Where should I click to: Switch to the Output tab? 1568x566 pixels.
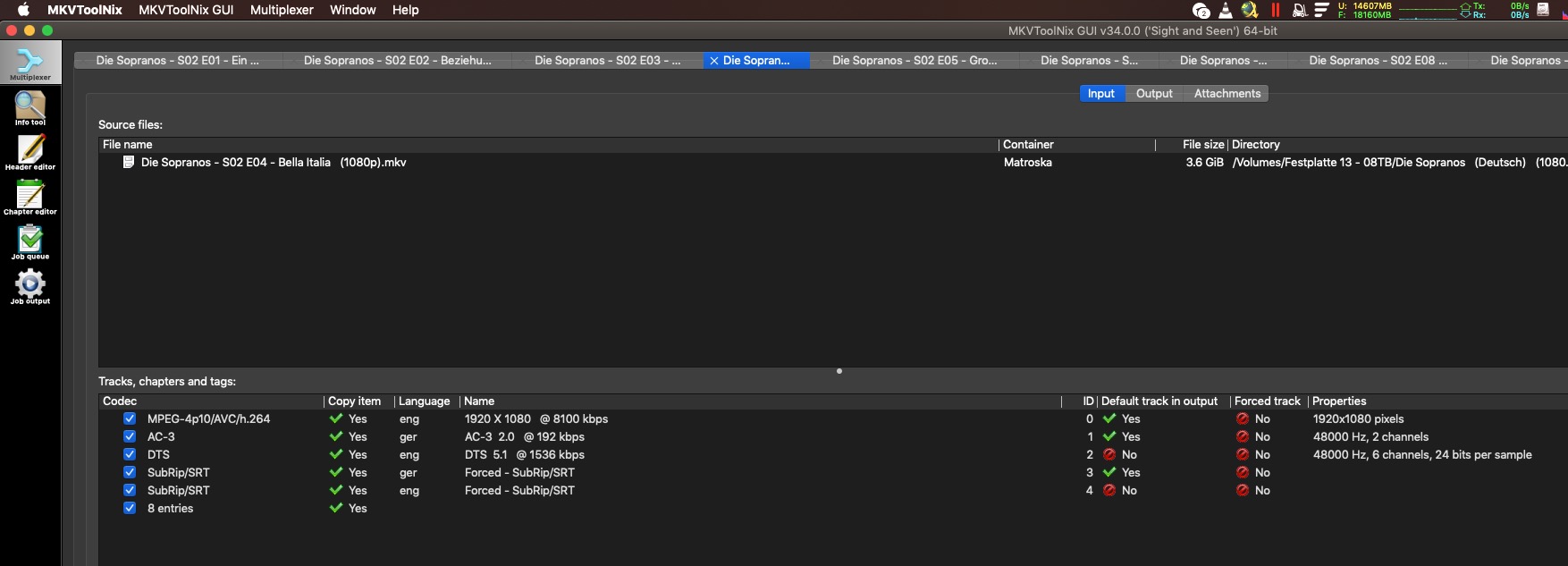[x=1154, y=93]
